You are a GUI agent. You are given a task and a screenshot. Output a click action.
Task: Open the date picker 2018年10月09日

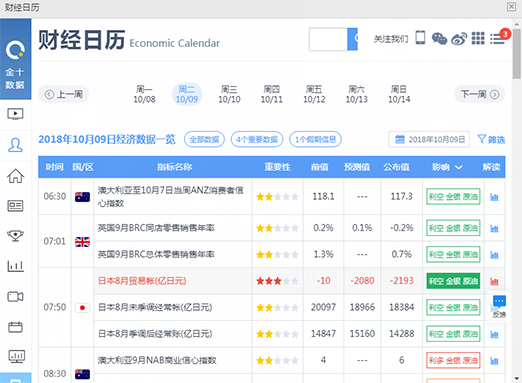pos(429,139)
